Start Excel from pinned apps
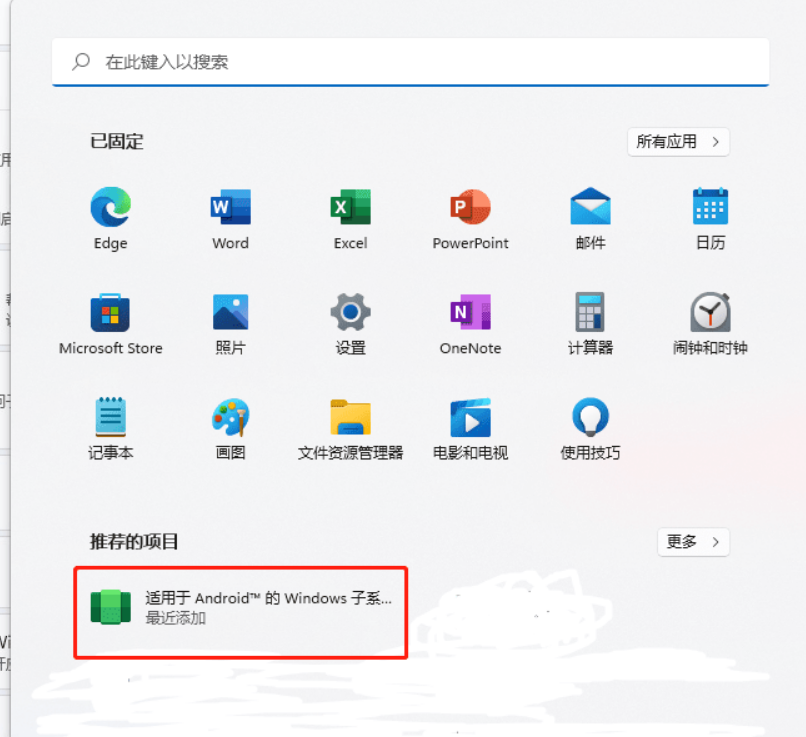Screen dimensions: 806x737 point(350,213)
